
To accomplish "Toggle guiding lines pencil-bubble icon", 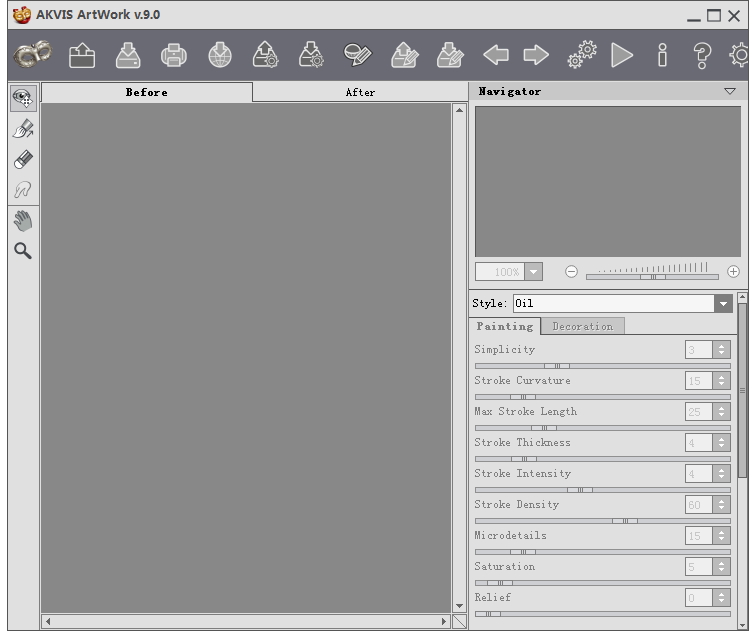I will (x=357, y=55).
